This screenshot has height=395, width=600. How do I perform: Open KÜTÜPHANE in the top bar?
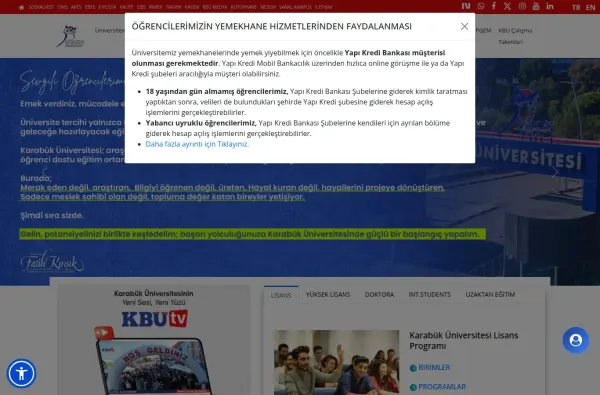click(x=243, y=7)
